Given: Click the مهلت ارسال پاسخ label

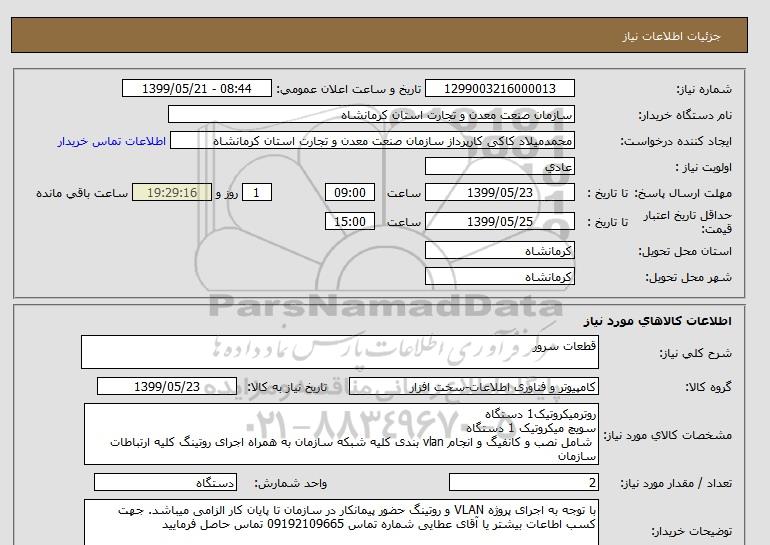Looking at the screenshot, I should tap(684, 193).
